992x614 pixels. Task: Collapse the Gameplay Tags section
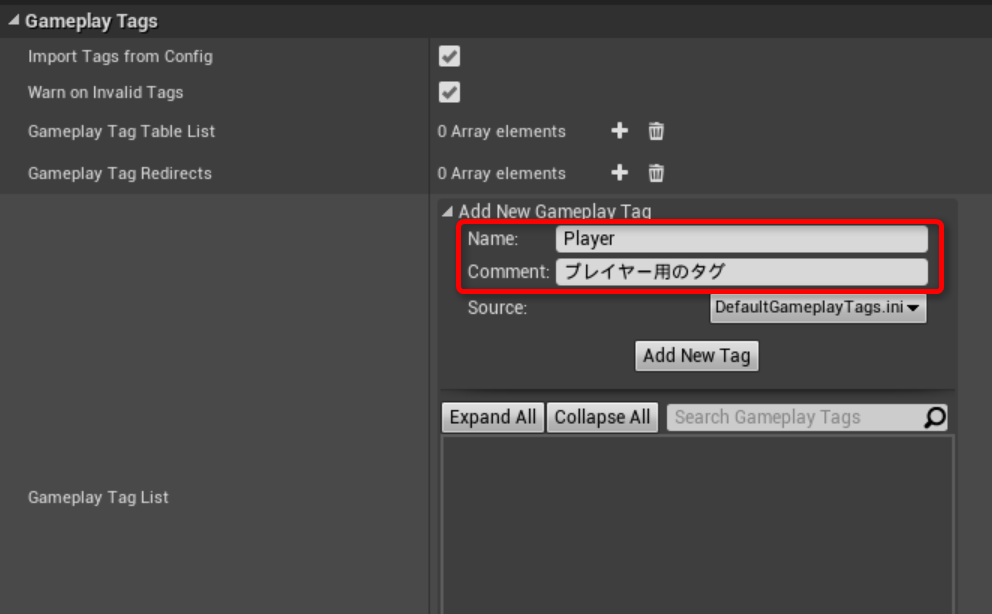(13, 21)
